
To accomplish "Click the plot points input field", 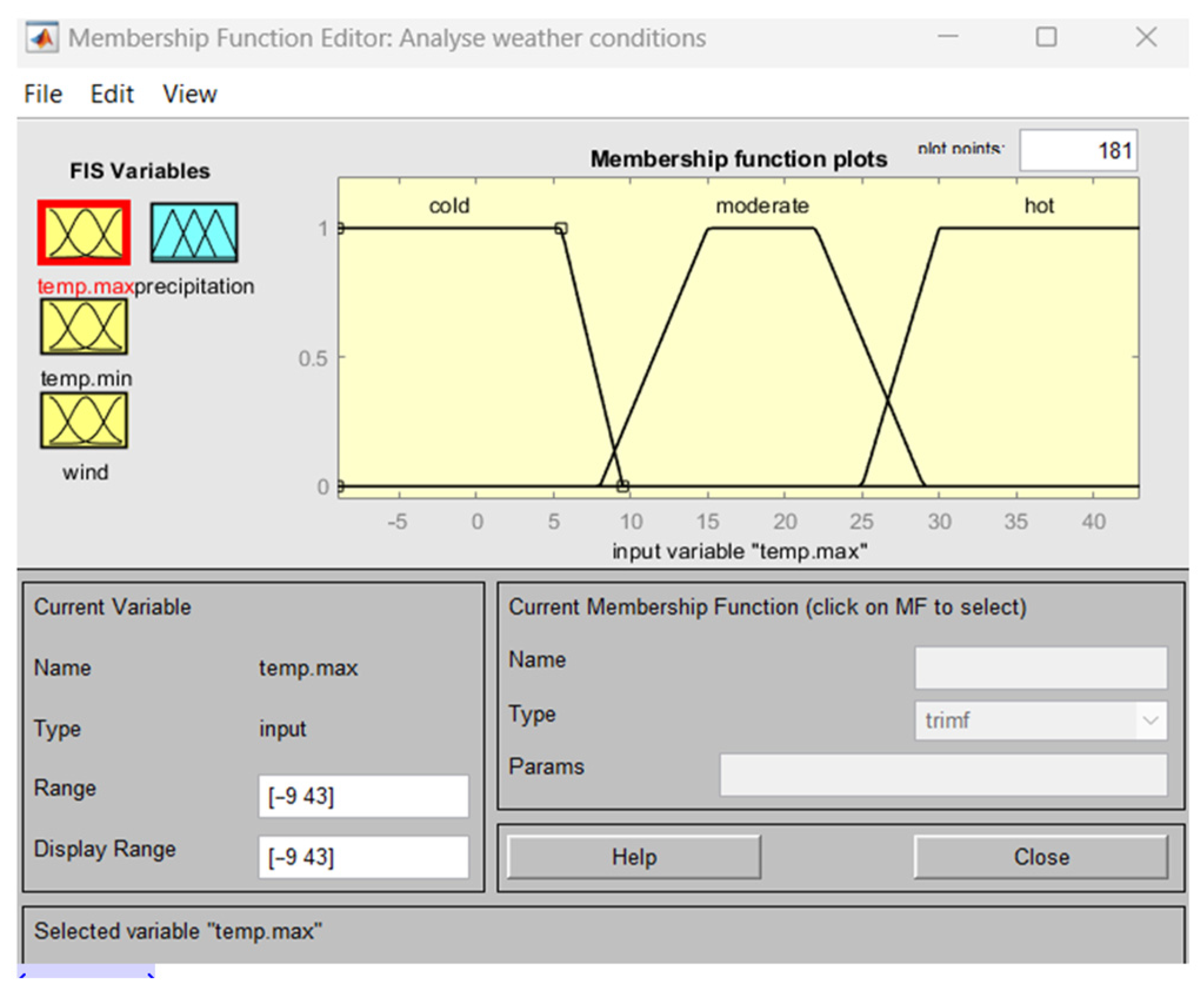I will pos(1078,151).
